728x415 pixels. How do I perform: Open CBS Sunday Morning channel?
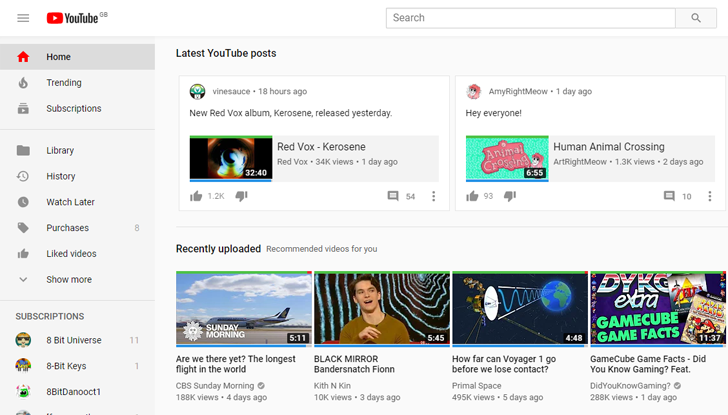coord(215,386)
